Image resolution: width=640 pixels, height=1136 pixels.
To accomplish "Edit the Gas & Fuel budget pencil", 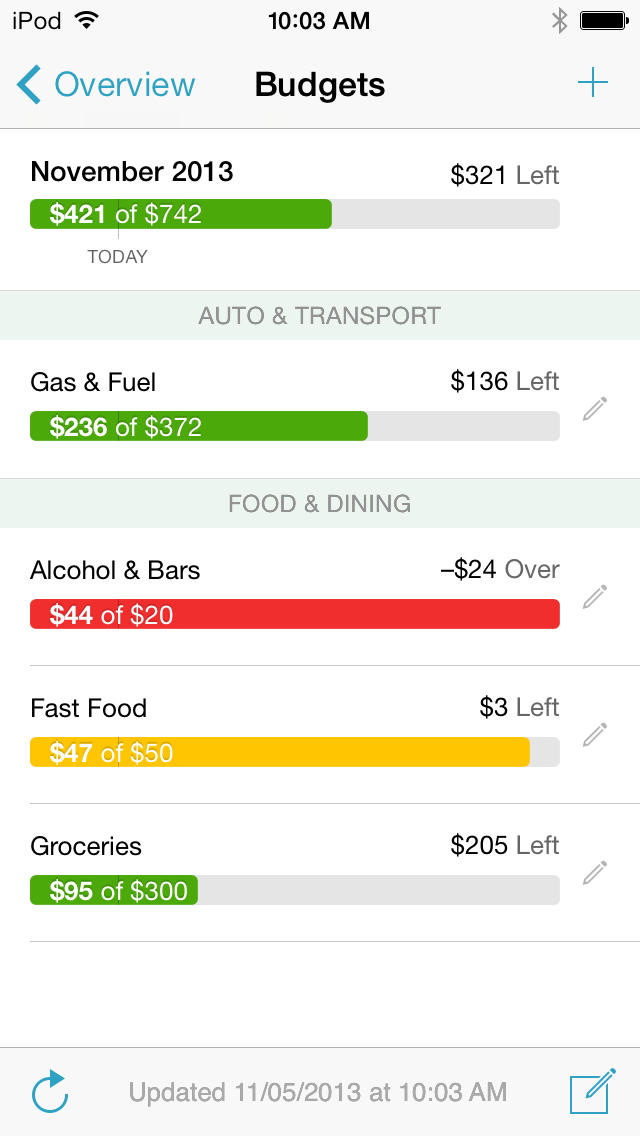I will 595,408.
